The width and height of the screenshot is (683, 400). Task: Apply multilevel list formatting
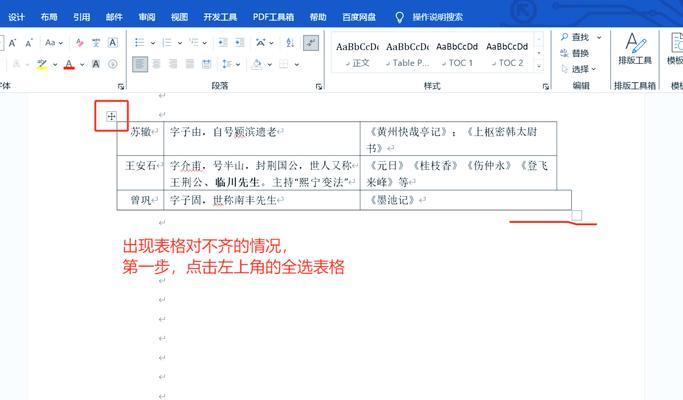coord(193,43)
